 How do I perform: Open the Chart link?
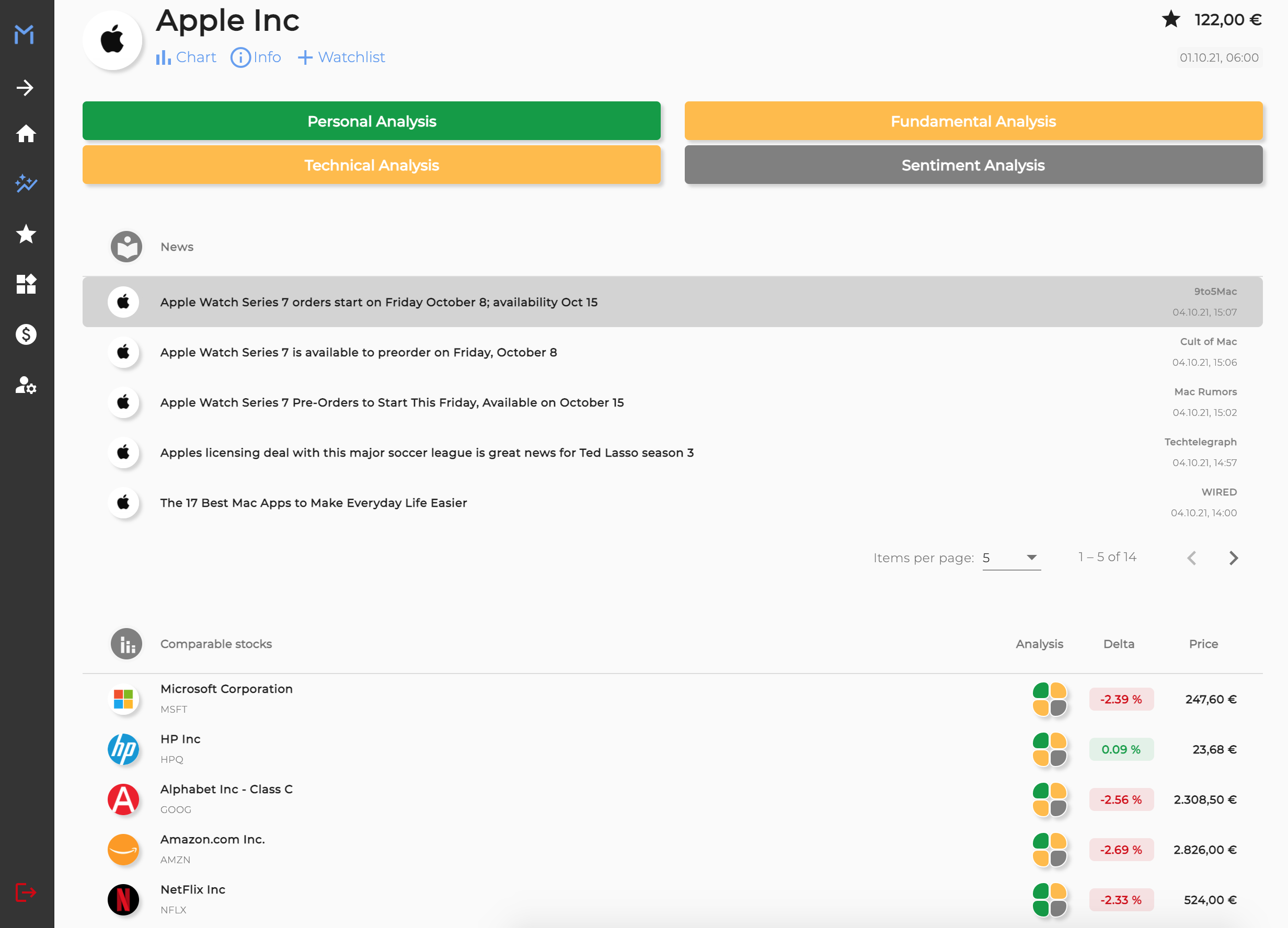186,57
